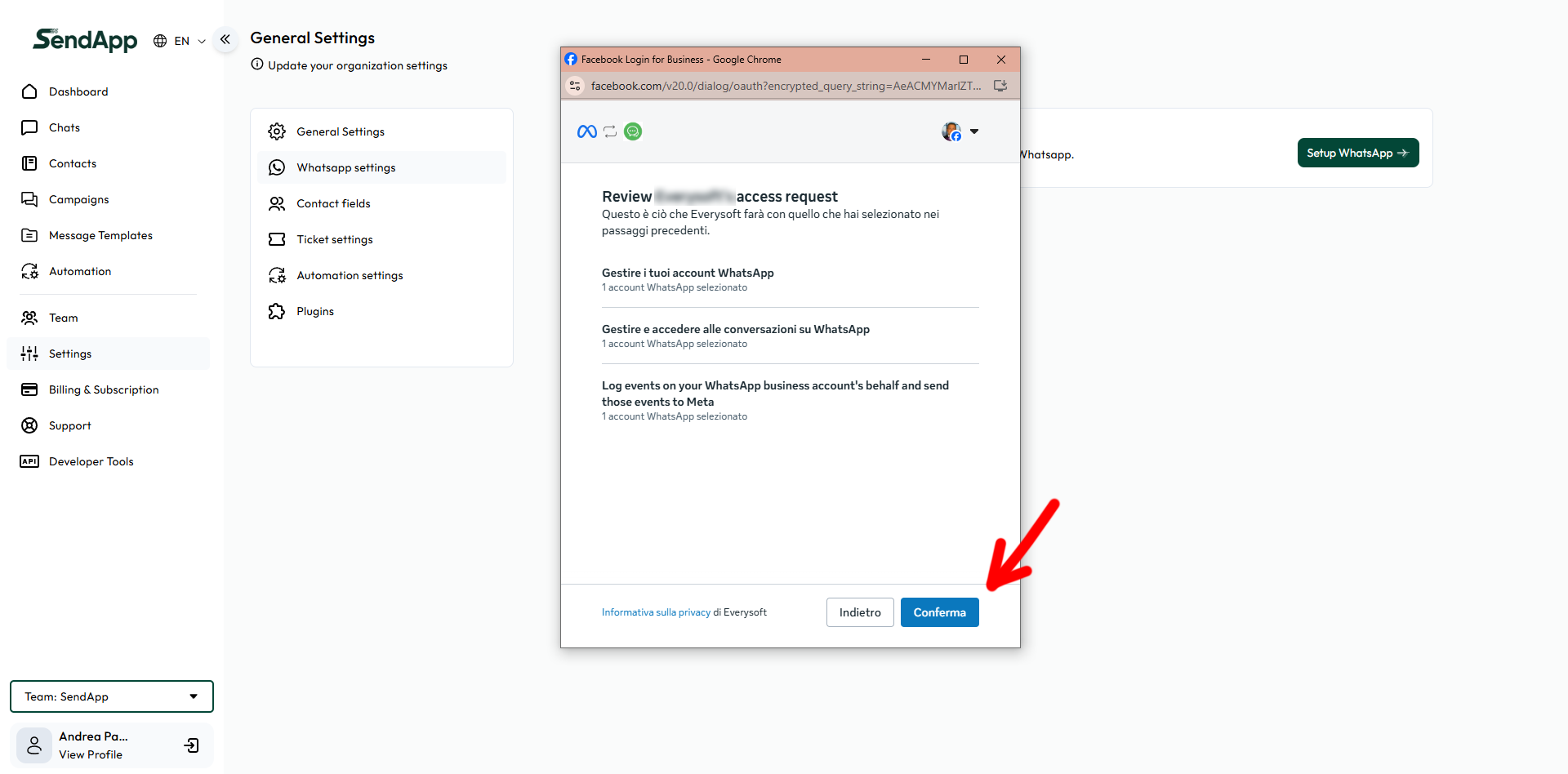Click Conferma in Facebook dialog
1568x774 pixels.
tap(939, 612)
